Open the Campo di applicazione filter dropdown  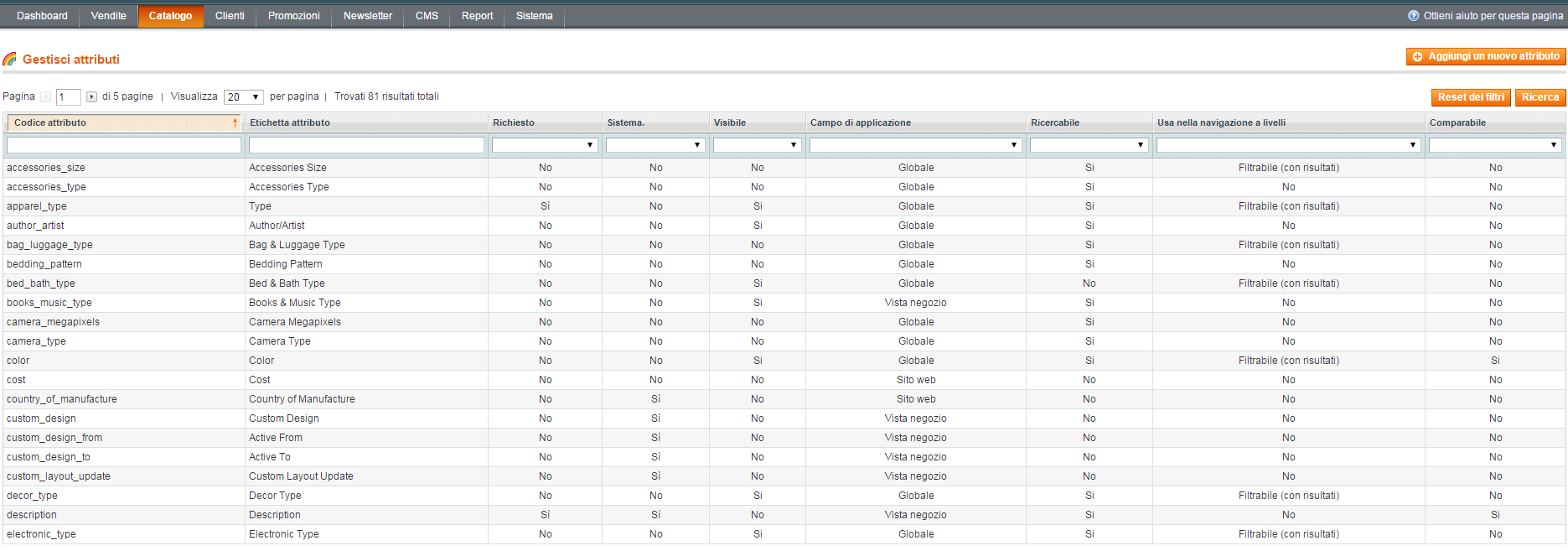[x=916, y=145]
